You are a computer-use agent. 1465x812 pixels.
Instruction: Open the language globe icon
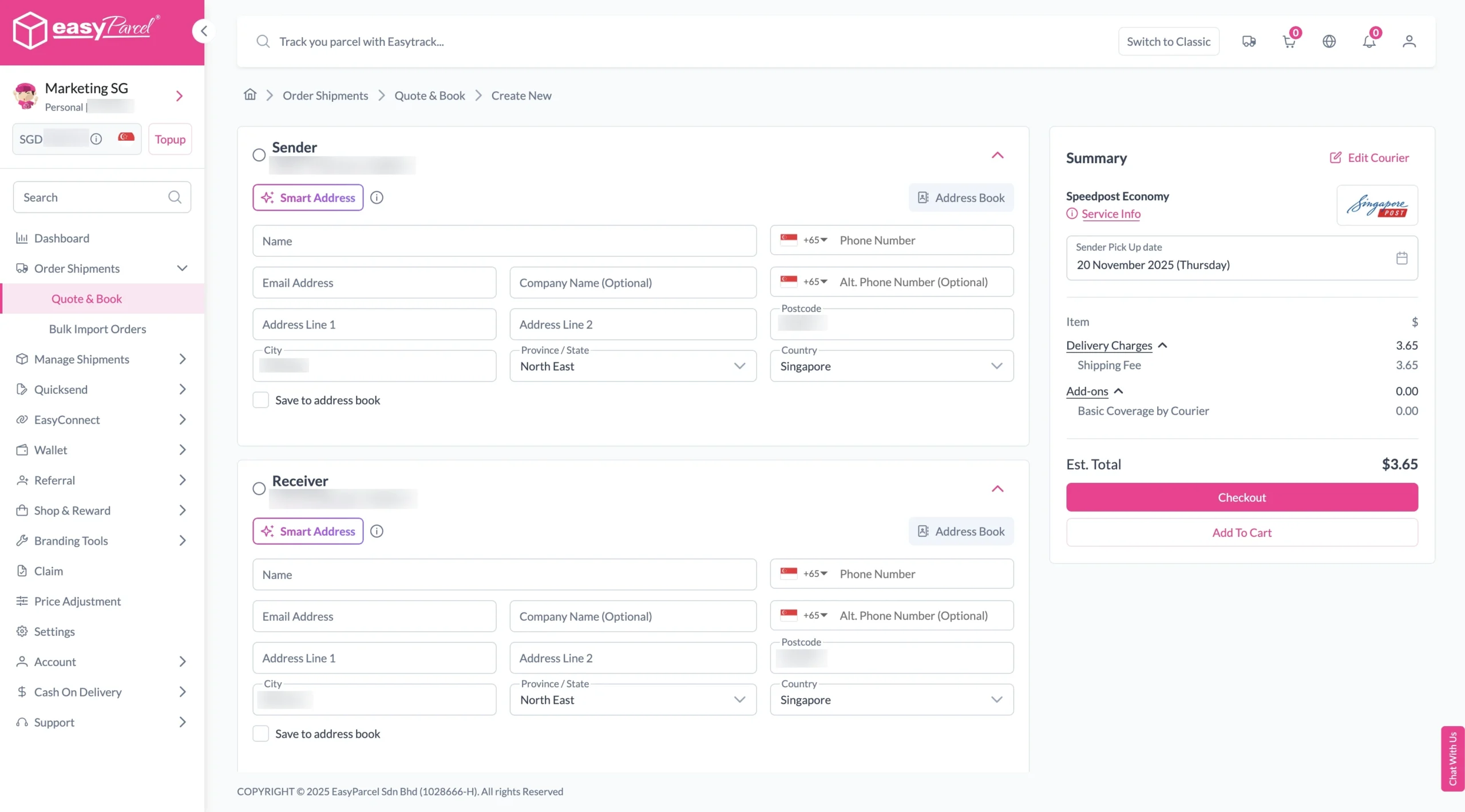[x=1329, y=42]
